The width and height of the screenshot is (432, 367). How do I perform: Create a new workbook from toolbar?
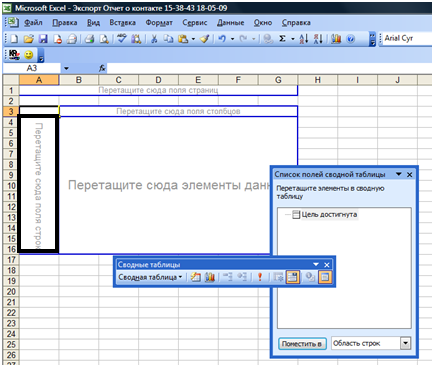coord(14,39)
